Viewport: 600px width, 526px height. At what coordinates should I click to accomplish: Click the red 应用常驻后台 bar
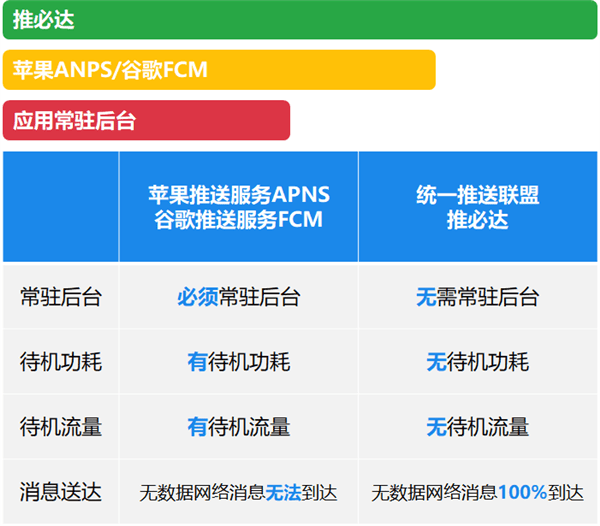(146, 120)
